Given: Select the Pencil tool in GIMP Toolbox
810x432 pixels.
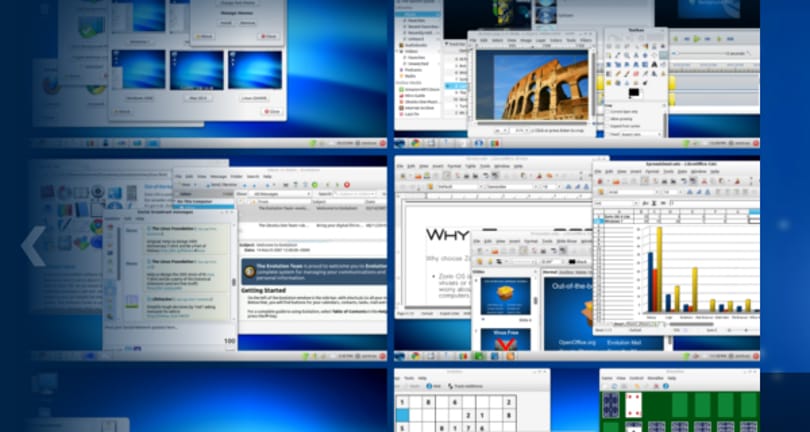Looking at the screenshot, I should (617, 73).
